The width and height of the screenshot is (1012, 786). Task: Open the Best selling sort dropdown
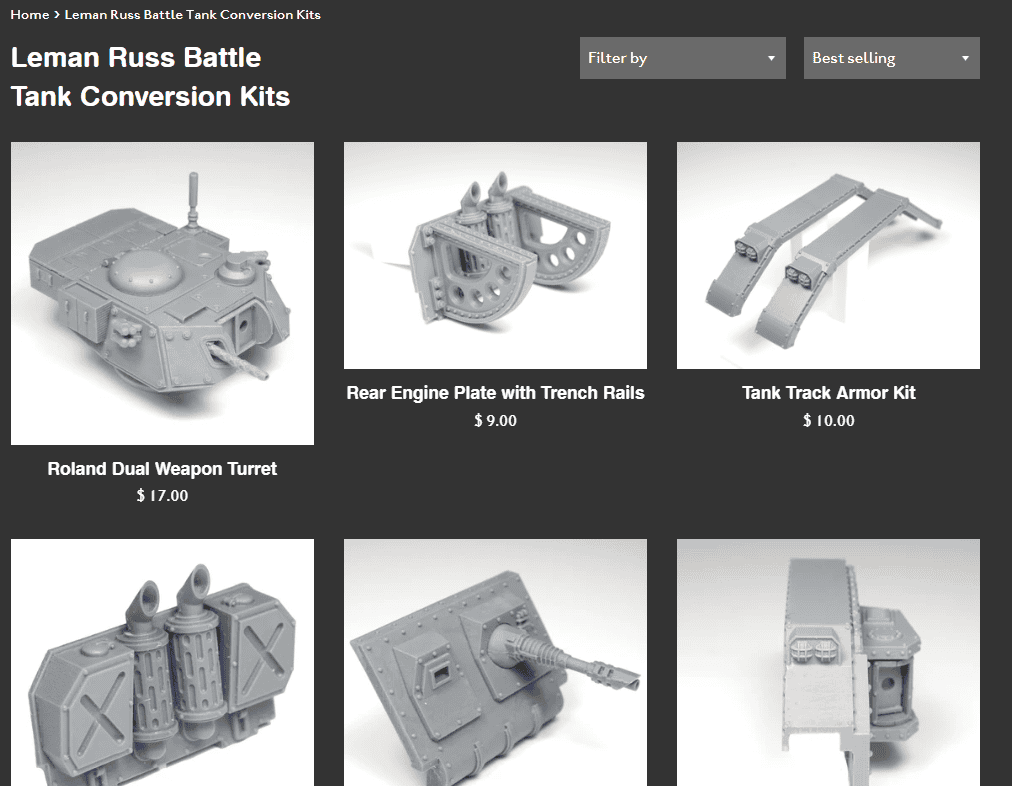click(891, 58)
